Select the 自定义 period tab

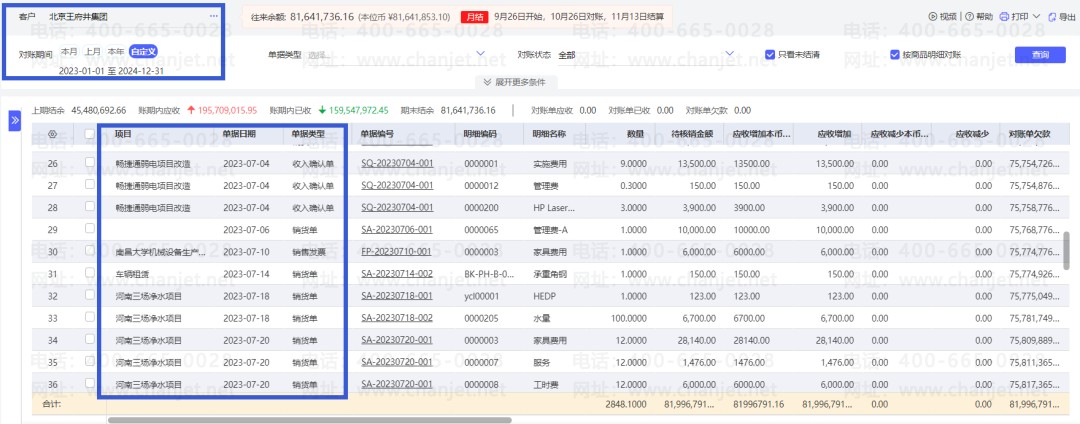click(143, 52)
